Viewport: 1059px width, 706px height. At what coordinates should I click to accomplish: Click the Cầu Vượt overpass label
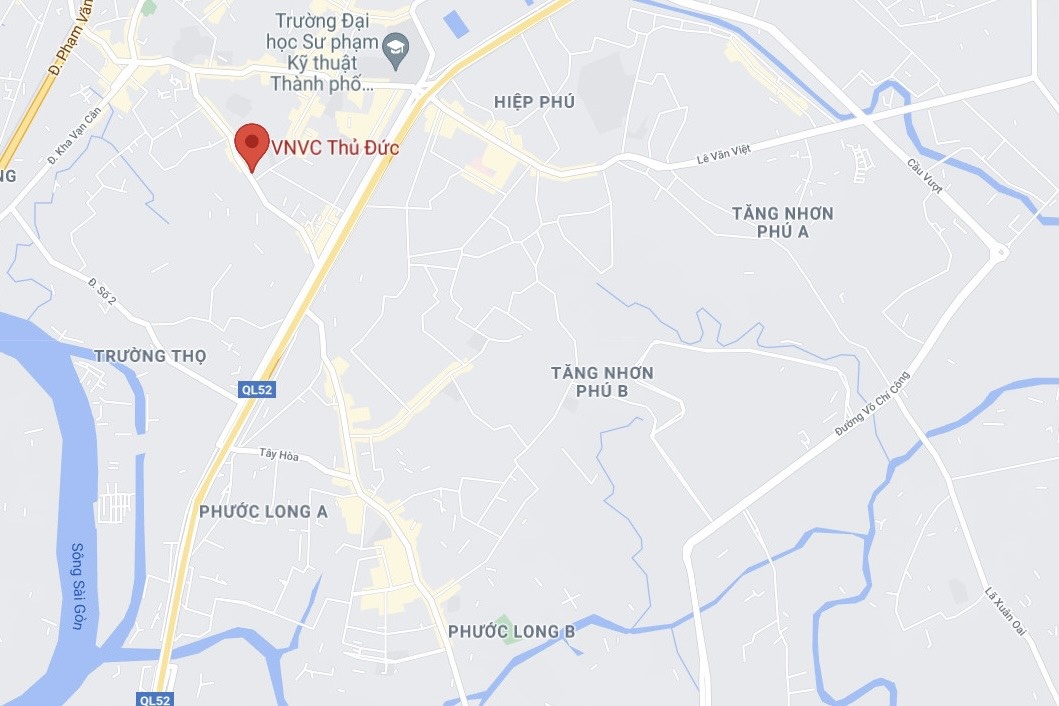pos(925,176)
